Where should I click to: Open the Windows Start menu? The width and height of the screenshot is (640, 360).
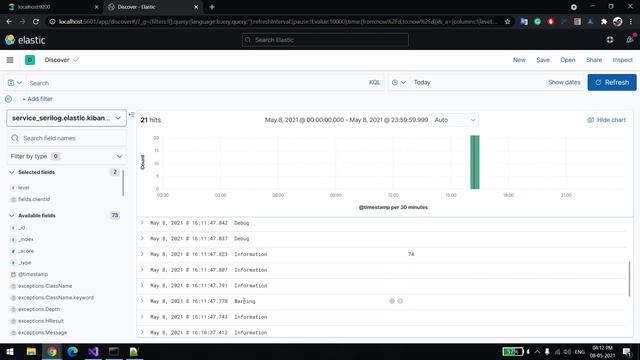(x=10, y=351)
